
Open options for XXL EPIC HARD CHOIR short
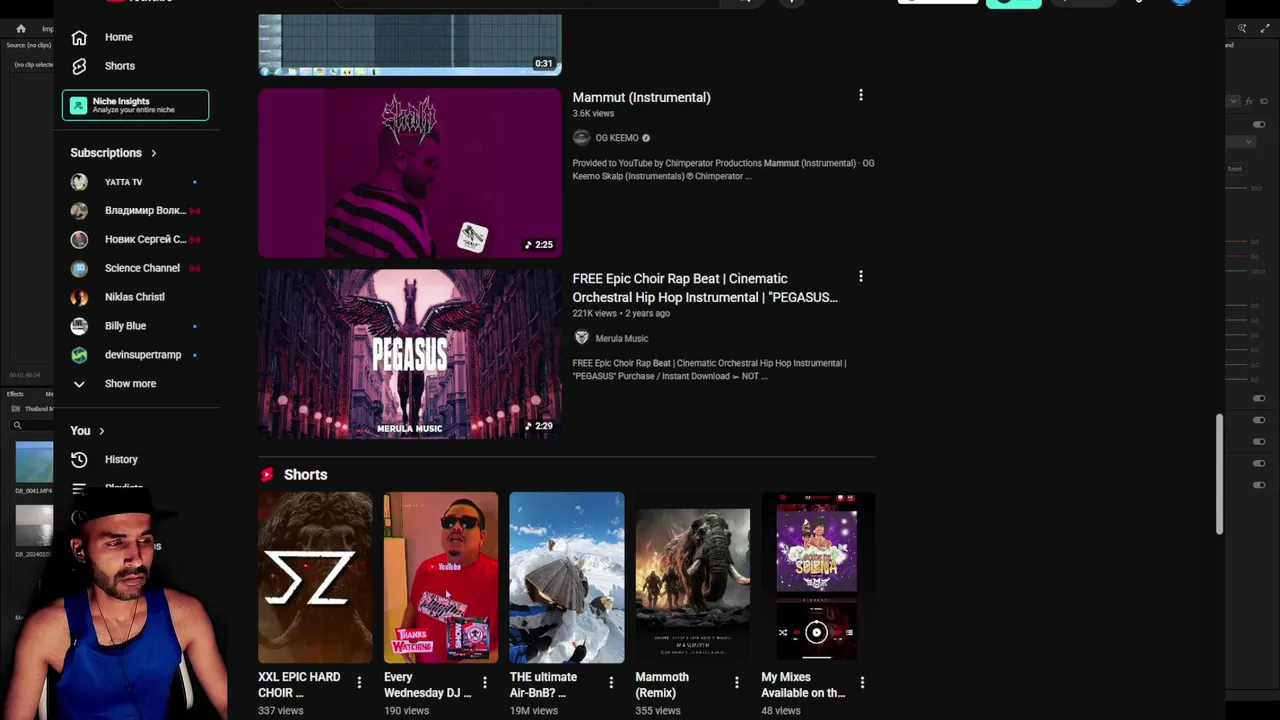pyautogui.click(x=359, y=682)
